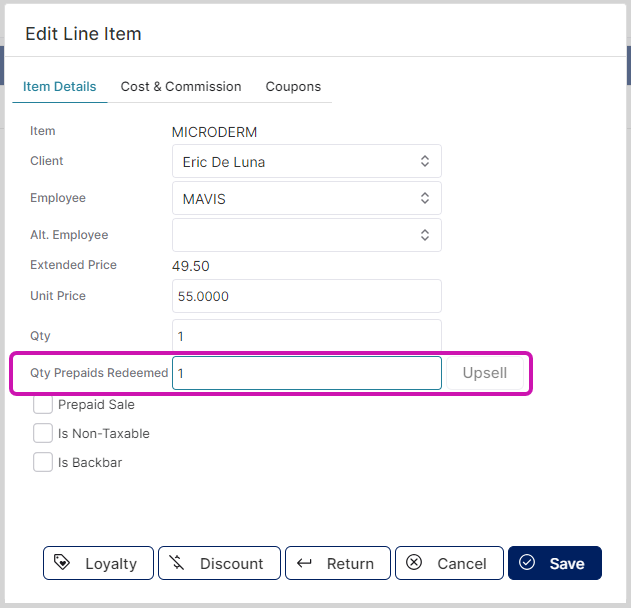
Task: Click the Cancel circle-x icon
Action: coord(414,563)
